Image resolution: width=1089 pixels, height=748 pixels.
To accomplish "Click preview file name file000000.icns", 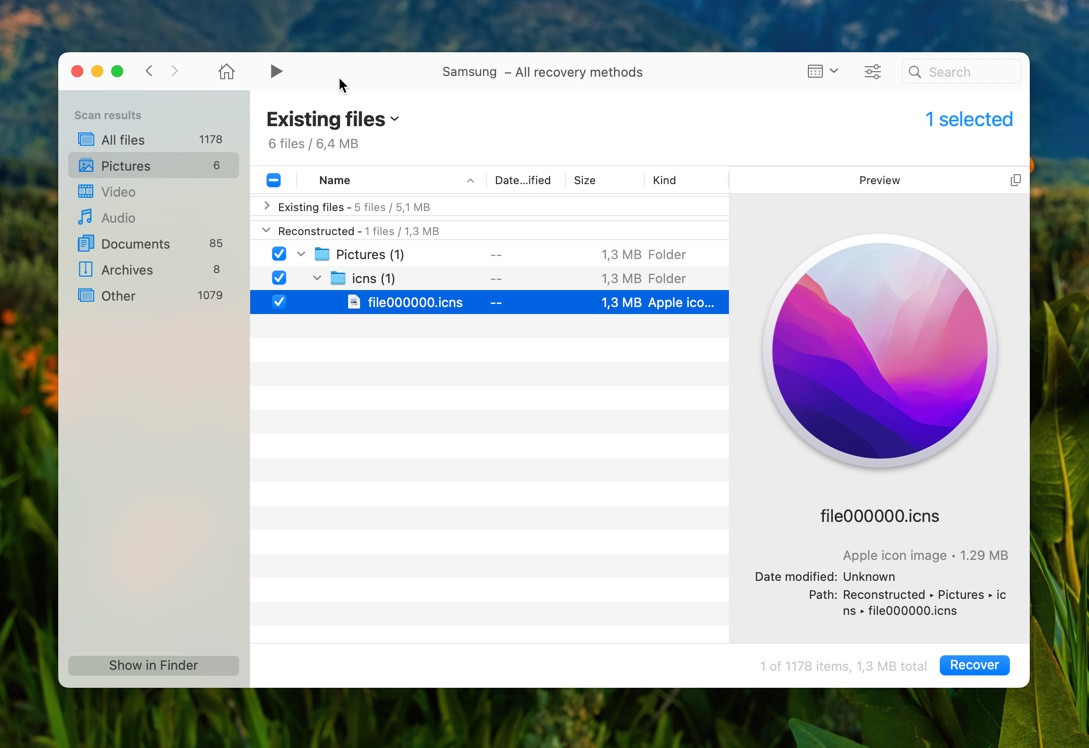I will [879, 516].
